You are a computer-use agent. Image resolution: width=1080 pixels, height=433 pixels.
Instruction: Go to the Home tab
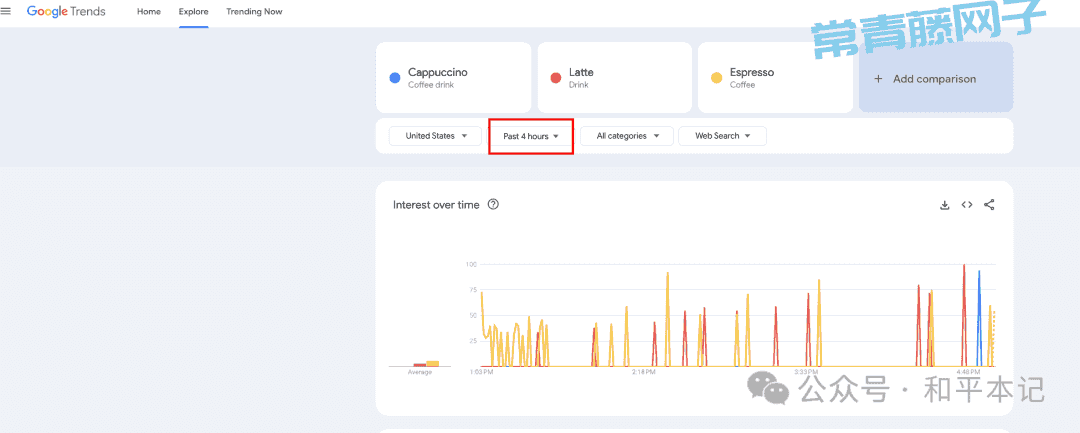149,12
